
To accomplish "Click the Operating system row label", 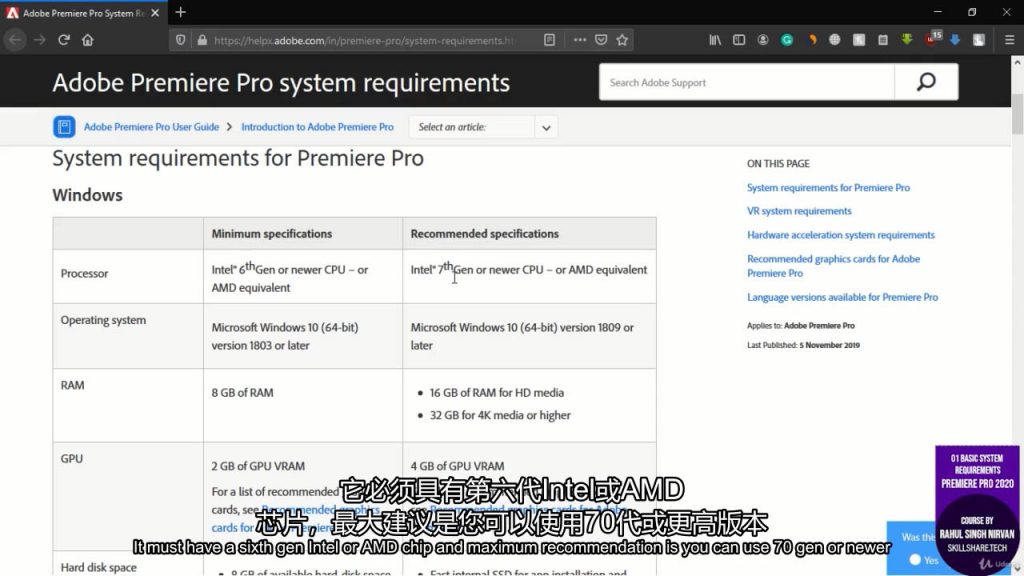I will (103, 320).
